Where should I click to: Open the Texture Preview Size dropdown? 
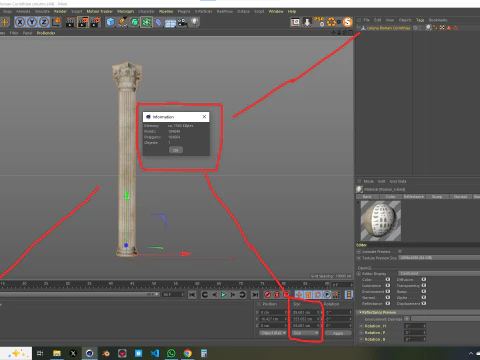pos(439,258)
